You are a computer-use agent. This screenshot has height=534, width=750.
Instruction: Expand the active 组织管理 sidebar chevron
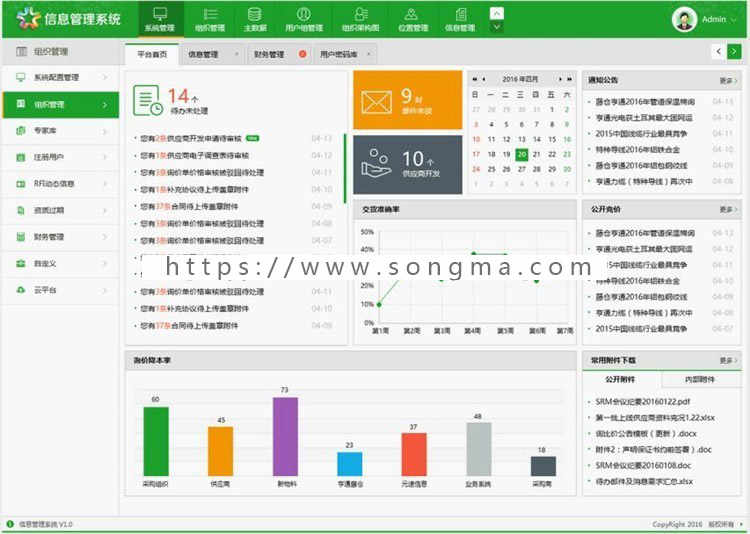point(105,104)
